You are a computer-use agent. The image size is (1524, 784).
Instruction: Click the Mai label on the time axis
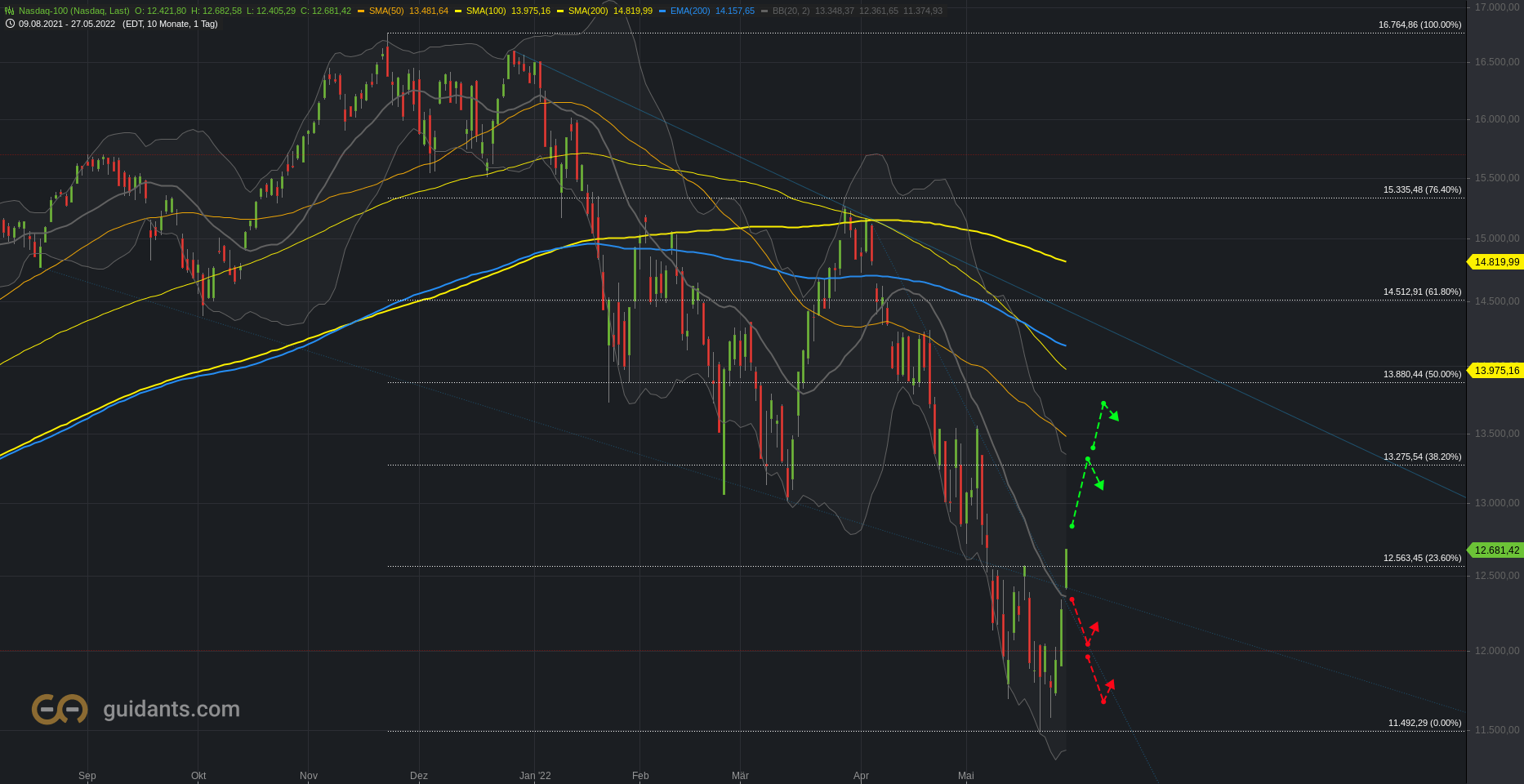(x=966, y=776)
